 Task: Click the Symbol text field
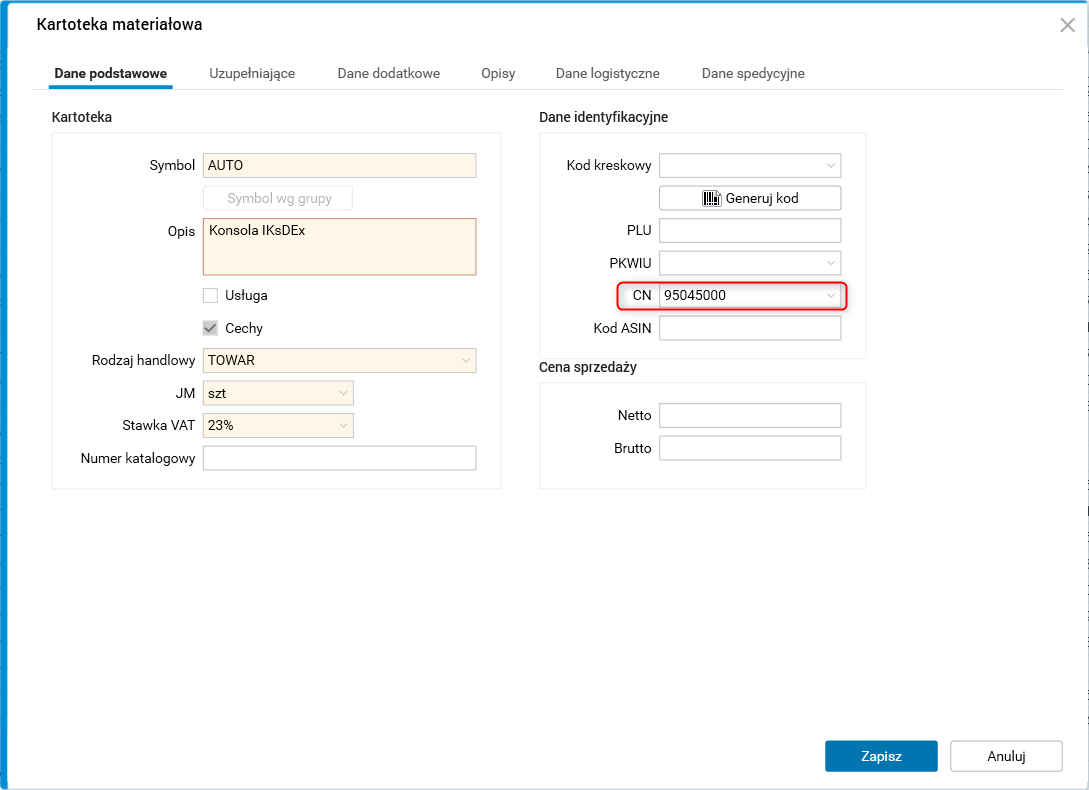point(339,165)
